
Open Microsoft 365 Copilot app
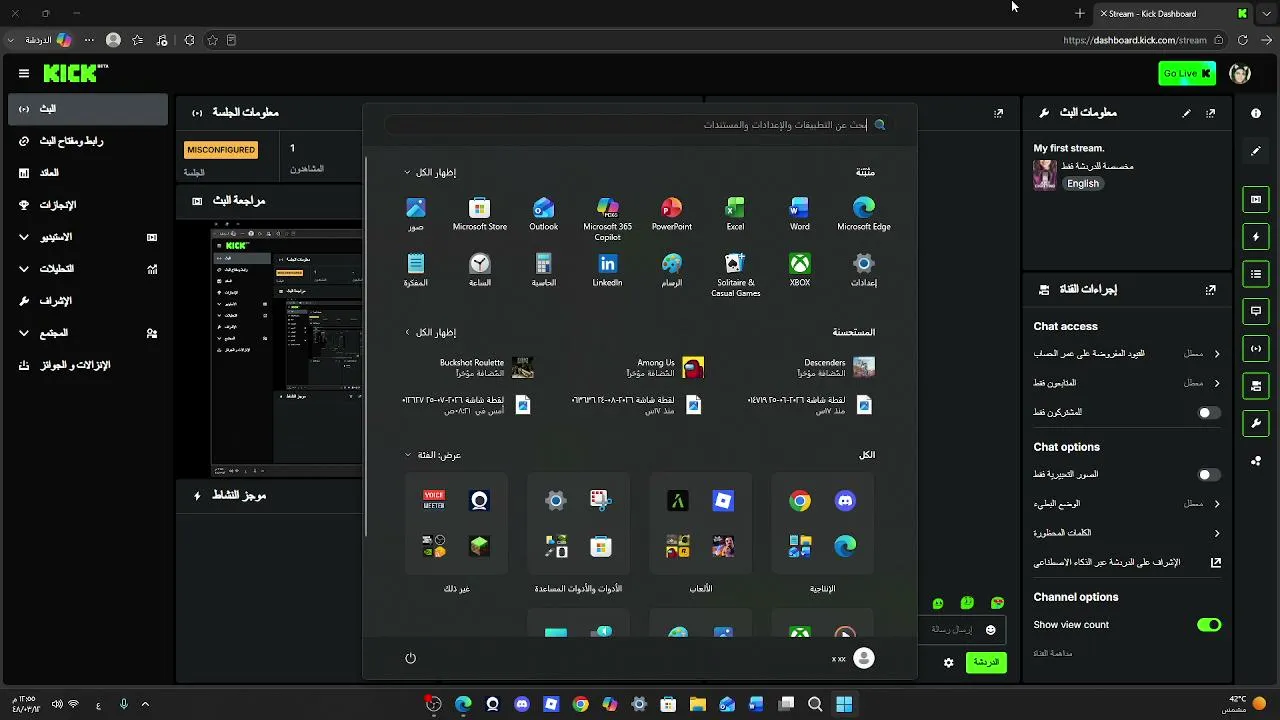(x=608, y=219)
